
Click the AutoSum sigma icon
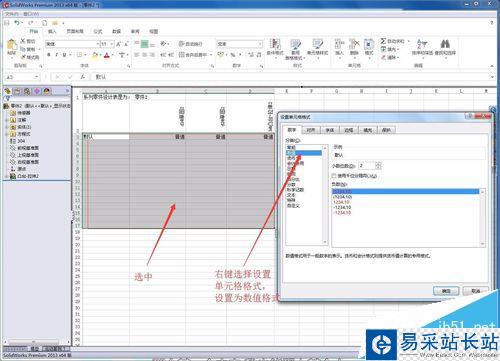coord(383,41)
